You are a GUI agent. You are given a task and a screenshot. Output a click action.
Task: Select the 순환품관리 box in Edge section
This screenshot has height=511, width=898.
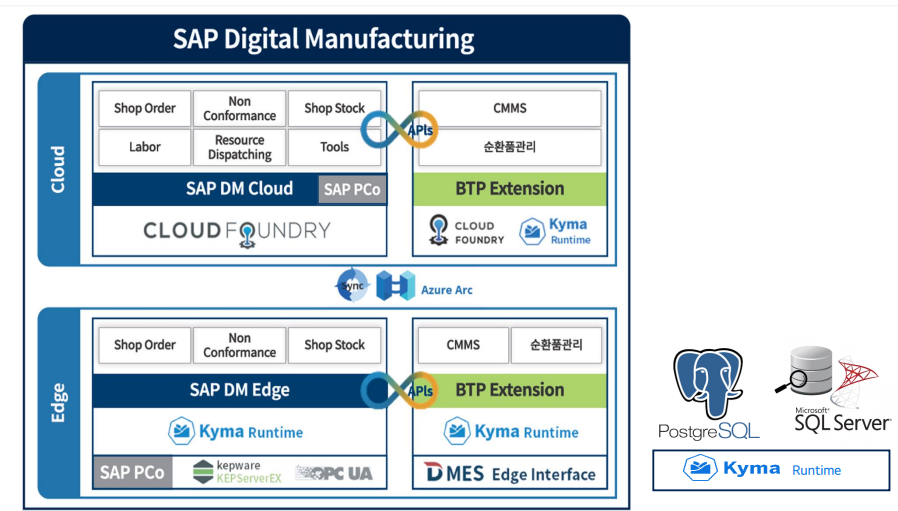556,345
